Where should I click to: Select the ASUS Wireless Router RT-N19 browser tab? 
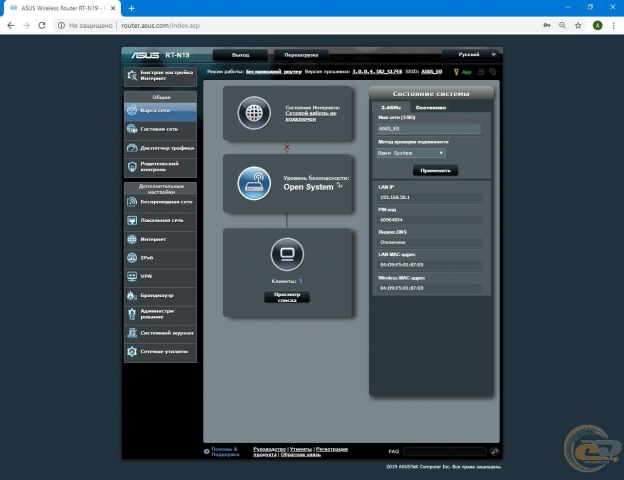(x=62, y=8)
